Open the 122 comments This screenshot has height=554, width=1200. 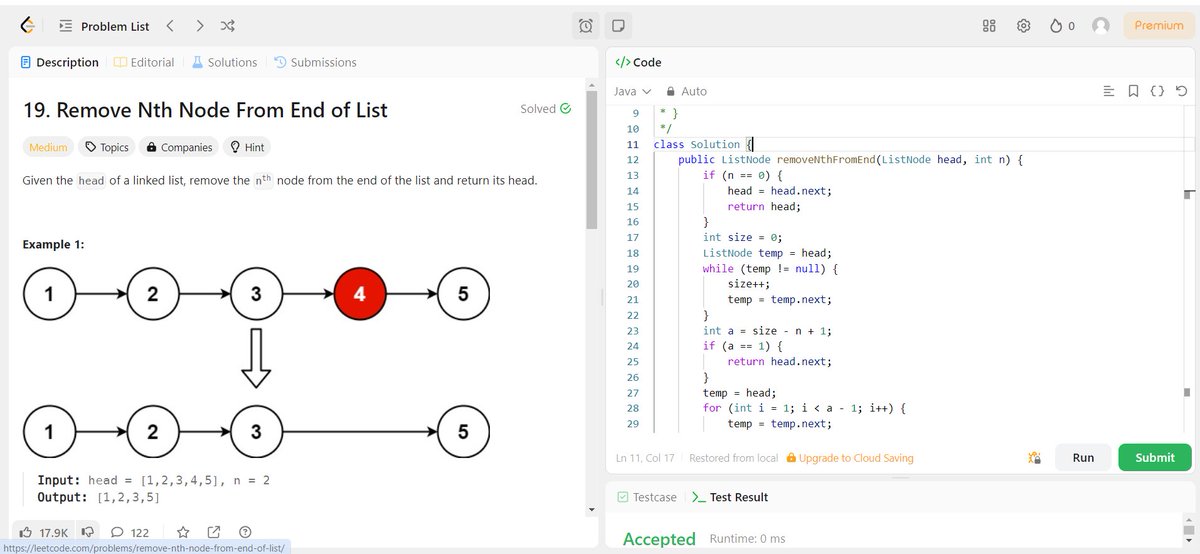(130, 532)
